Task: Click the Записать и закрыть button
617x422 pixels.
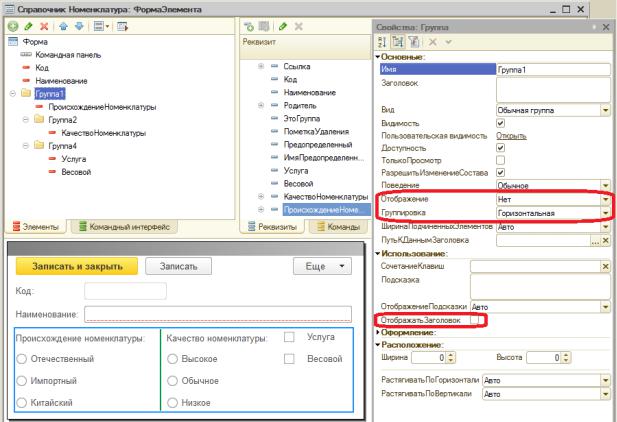Action: coord(77,267)
